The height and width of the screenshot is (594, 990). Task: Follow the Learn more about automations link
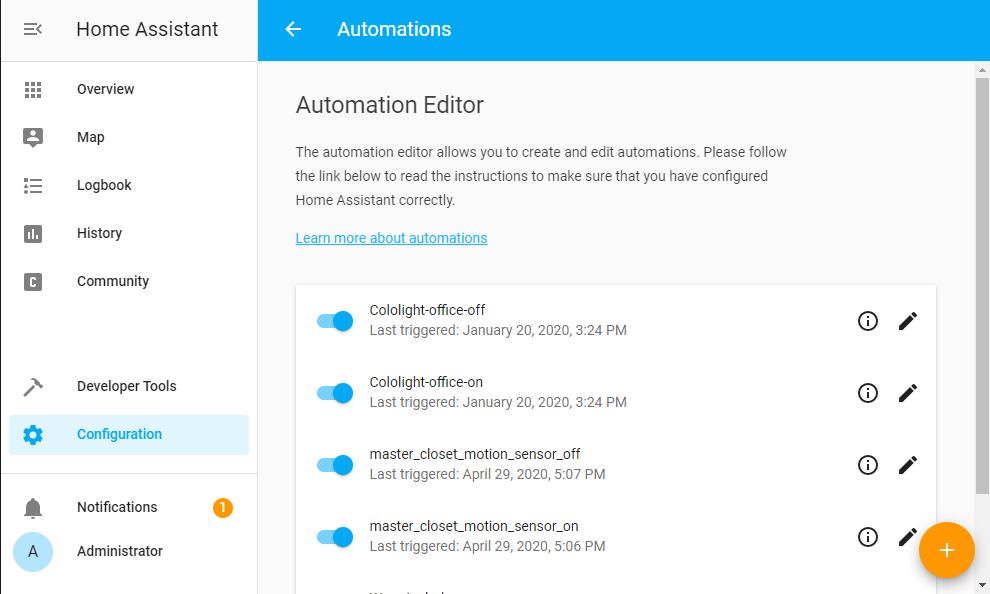tap(391, 238)
